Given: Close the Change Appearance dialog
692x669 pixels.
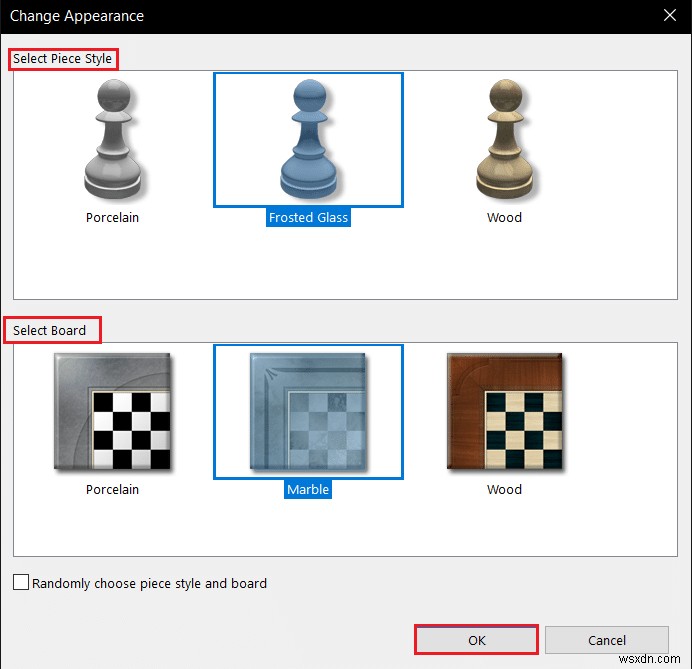Looking at the screenshot, I should tap(669, 15).
